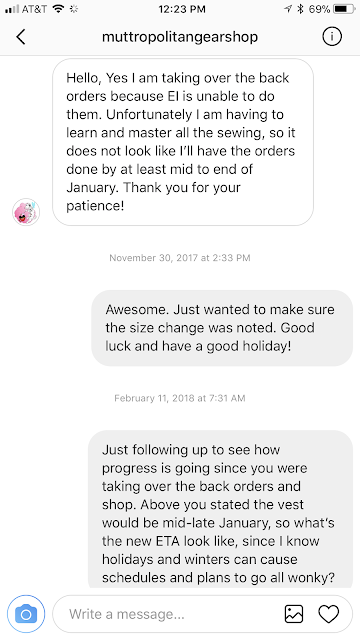Select the 'Hello, Yes I am taking over' message
The height and width of the screenshot is (640, 360).
183,142
